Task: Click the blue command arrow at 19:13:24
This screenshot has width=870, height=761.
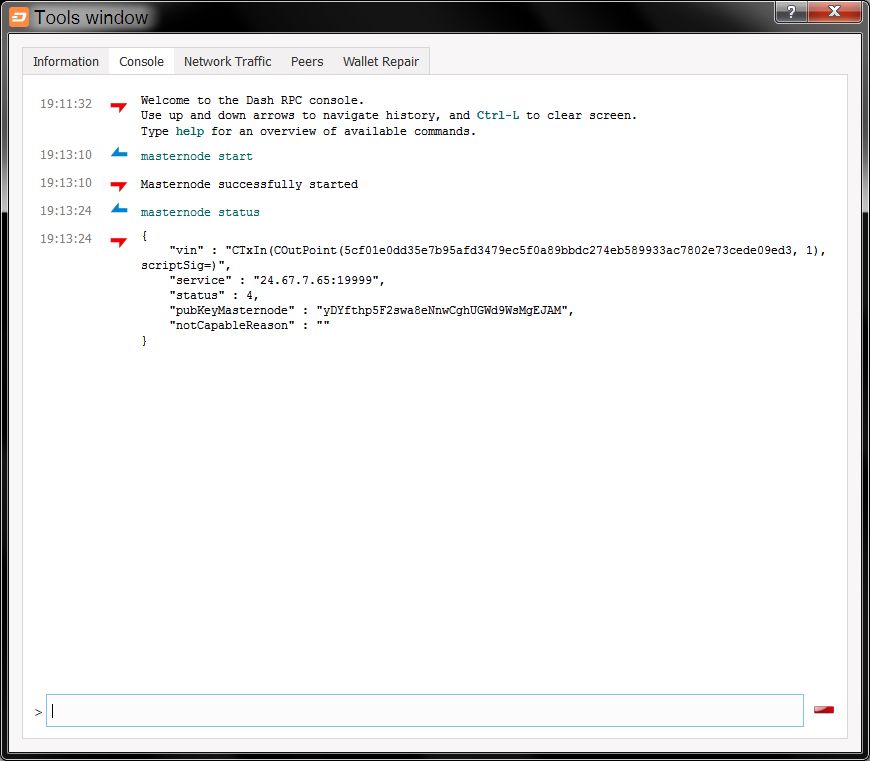Action: click(x=119, y=209)
